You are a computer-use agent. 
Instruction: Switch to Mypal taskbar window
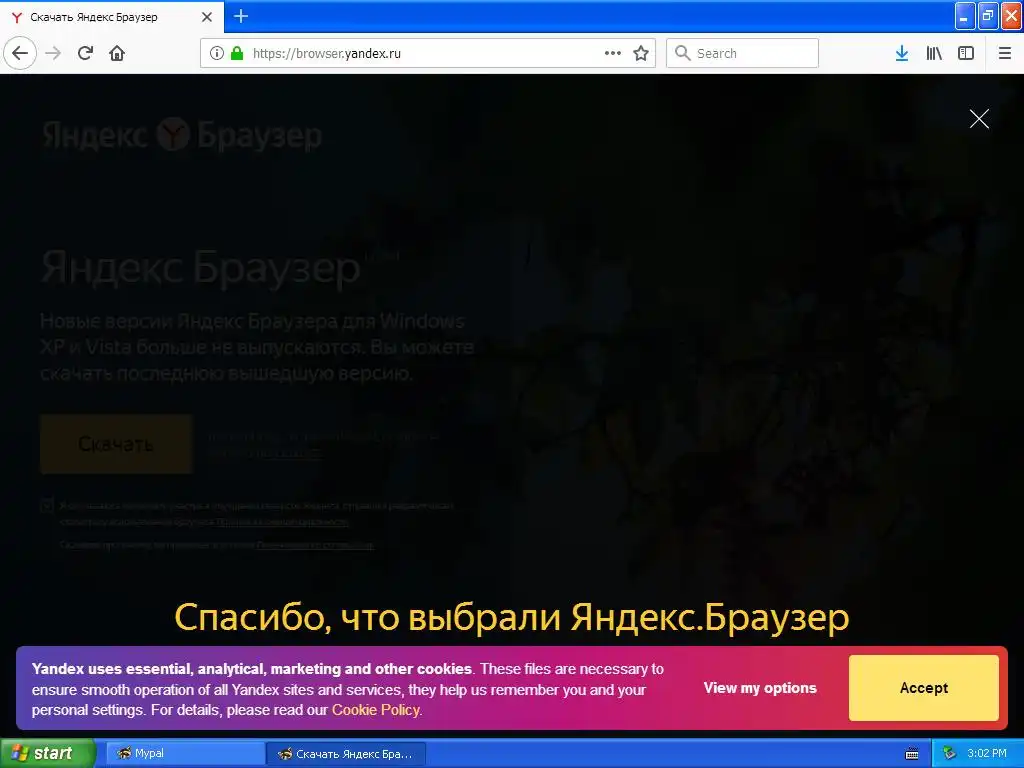184,753
